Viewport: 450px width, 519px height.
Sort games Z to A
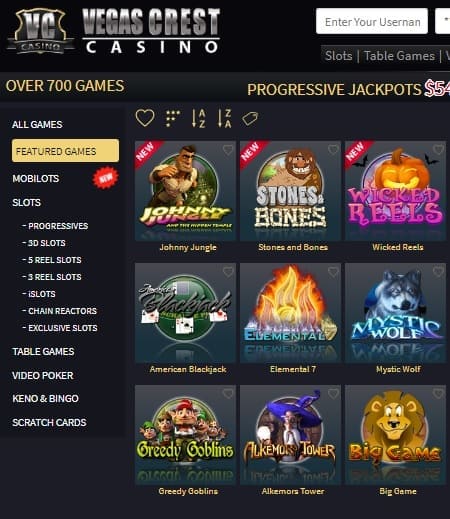pos(224,118)
